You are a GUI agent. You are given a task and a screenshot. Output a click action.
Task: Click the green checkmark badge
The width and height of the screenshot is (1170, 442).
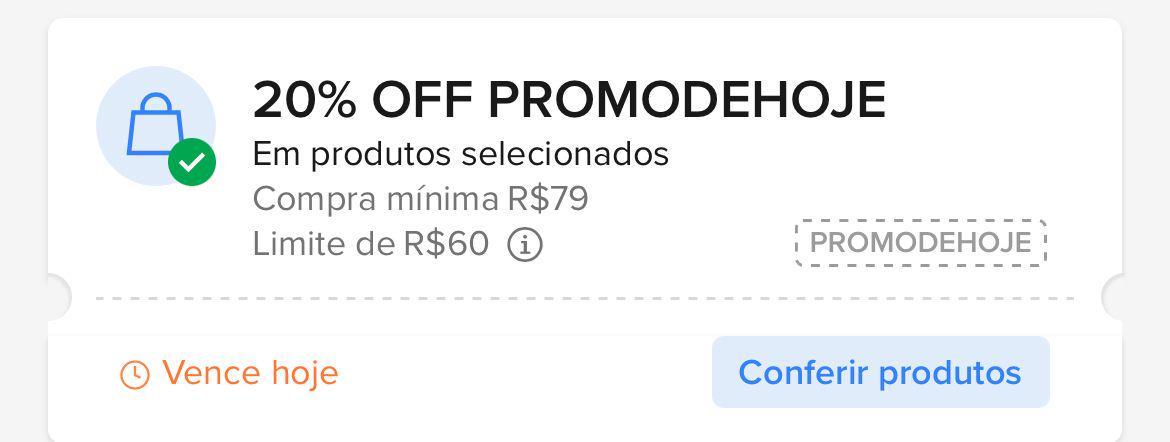191,162
